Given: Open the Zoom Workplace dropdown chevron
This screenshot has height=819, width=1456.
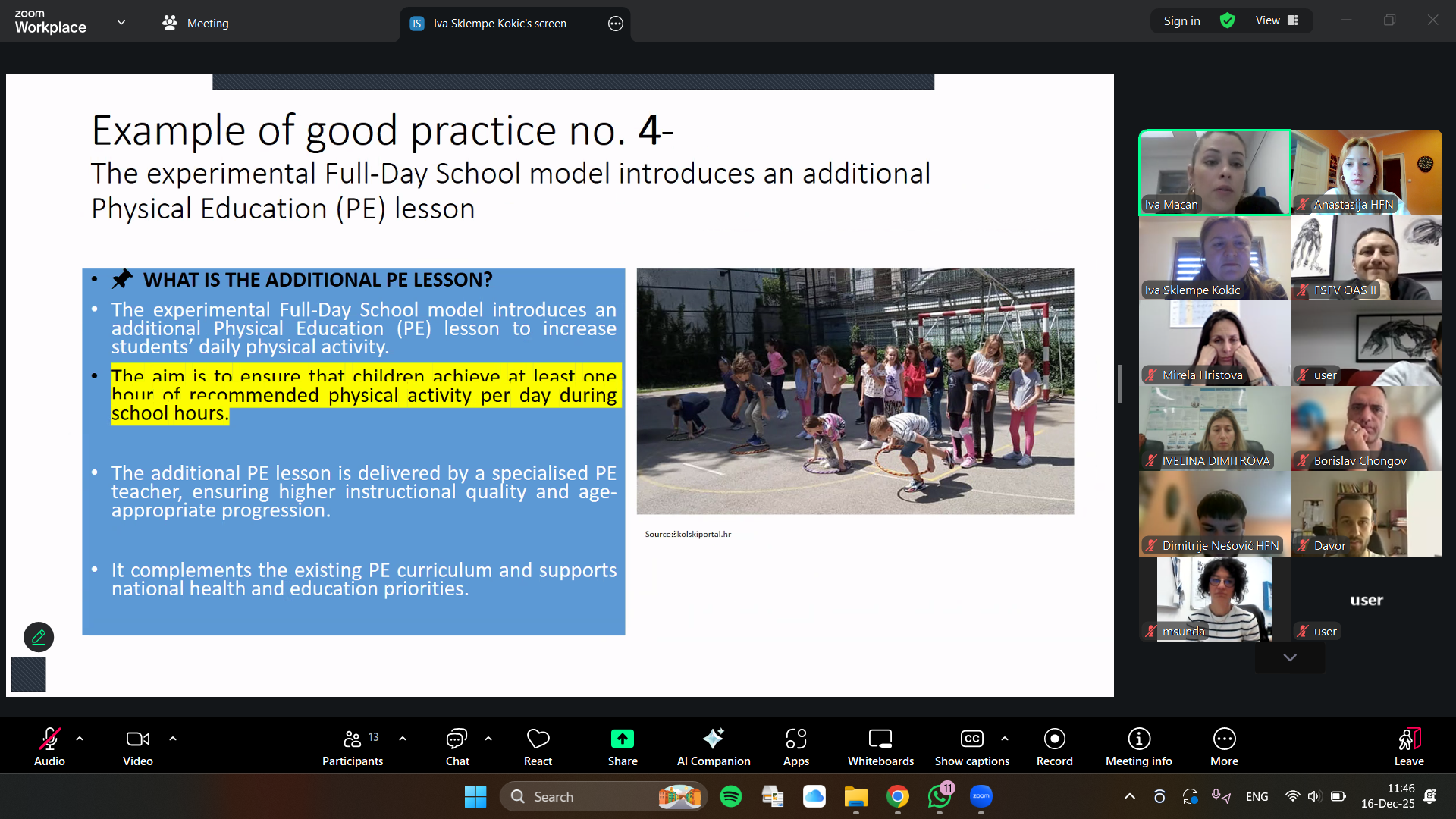Looking at the screenshot, I should point(121,23).
